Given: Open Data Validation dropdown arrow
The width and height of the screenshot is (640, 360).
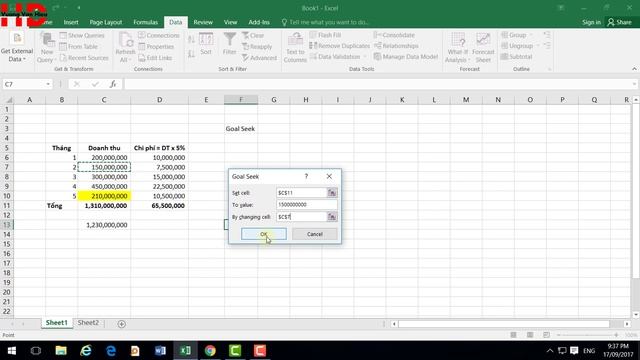Looking at the screenshot, I should pos(364,57).
